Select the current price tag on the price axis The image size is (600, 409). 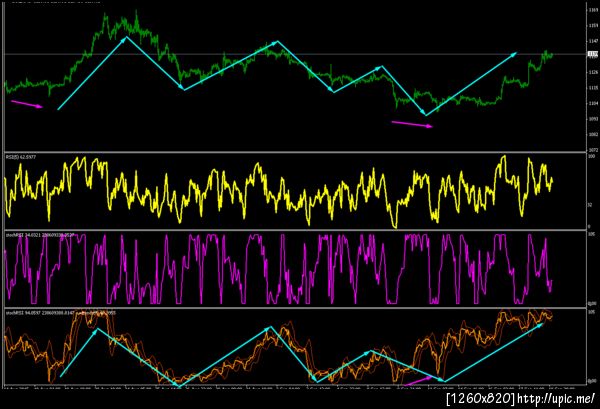tap(593, 54)
